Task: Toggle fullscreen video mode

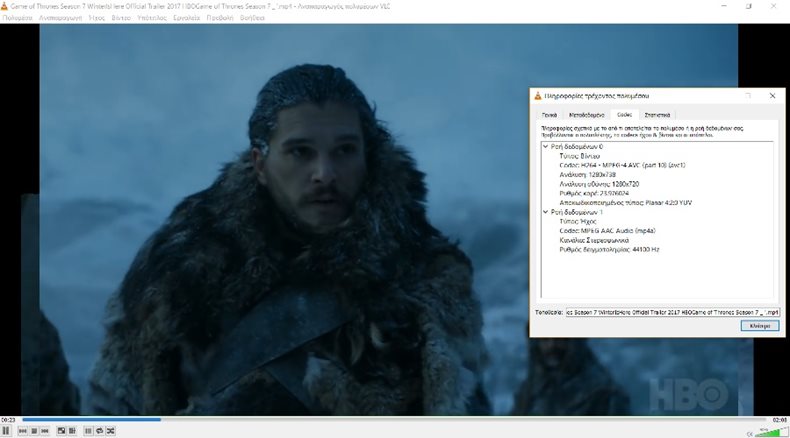Action: 61,431
